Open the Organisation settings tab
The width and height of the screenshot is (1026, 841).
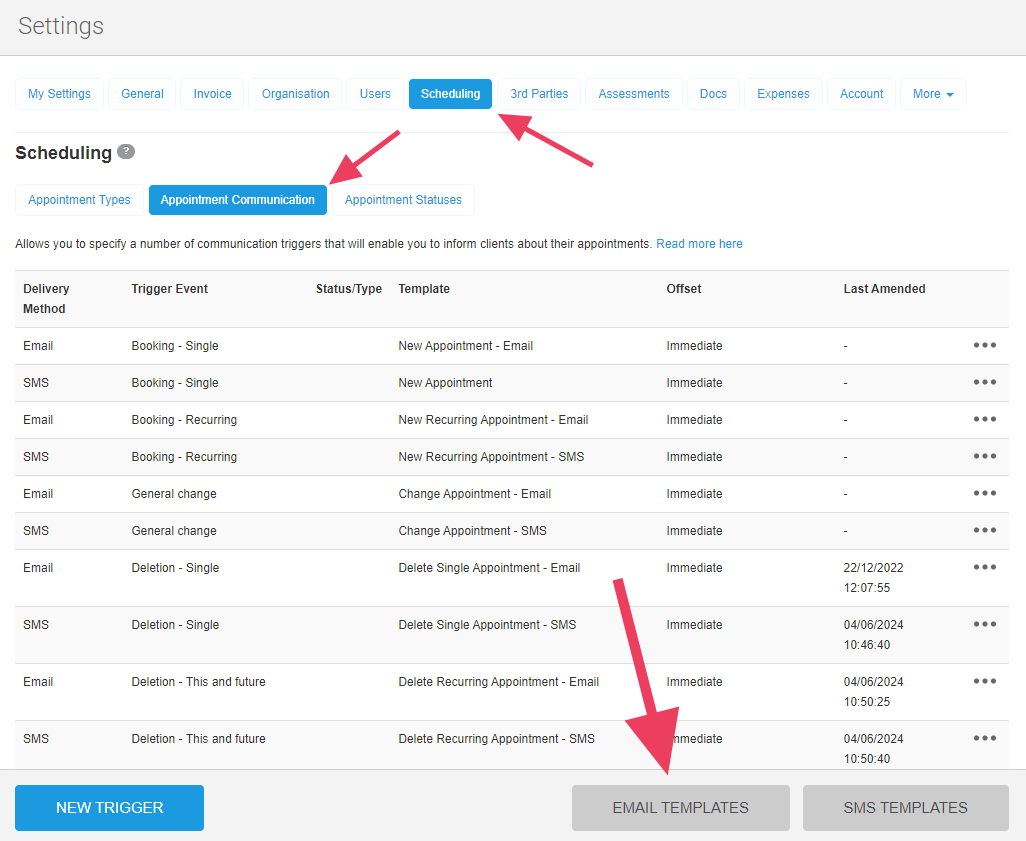(295, 94)
